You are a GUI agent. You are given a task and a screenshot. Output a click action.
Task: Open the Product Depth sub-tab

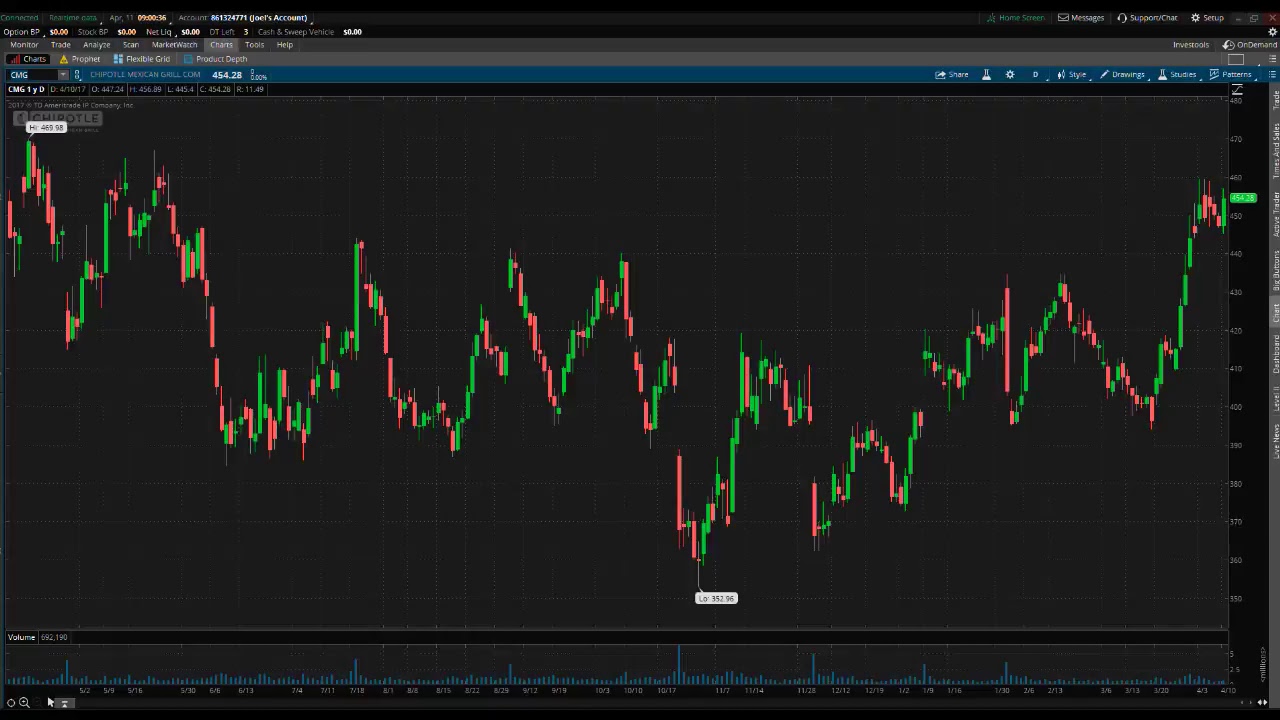click(x=215, y=59)
